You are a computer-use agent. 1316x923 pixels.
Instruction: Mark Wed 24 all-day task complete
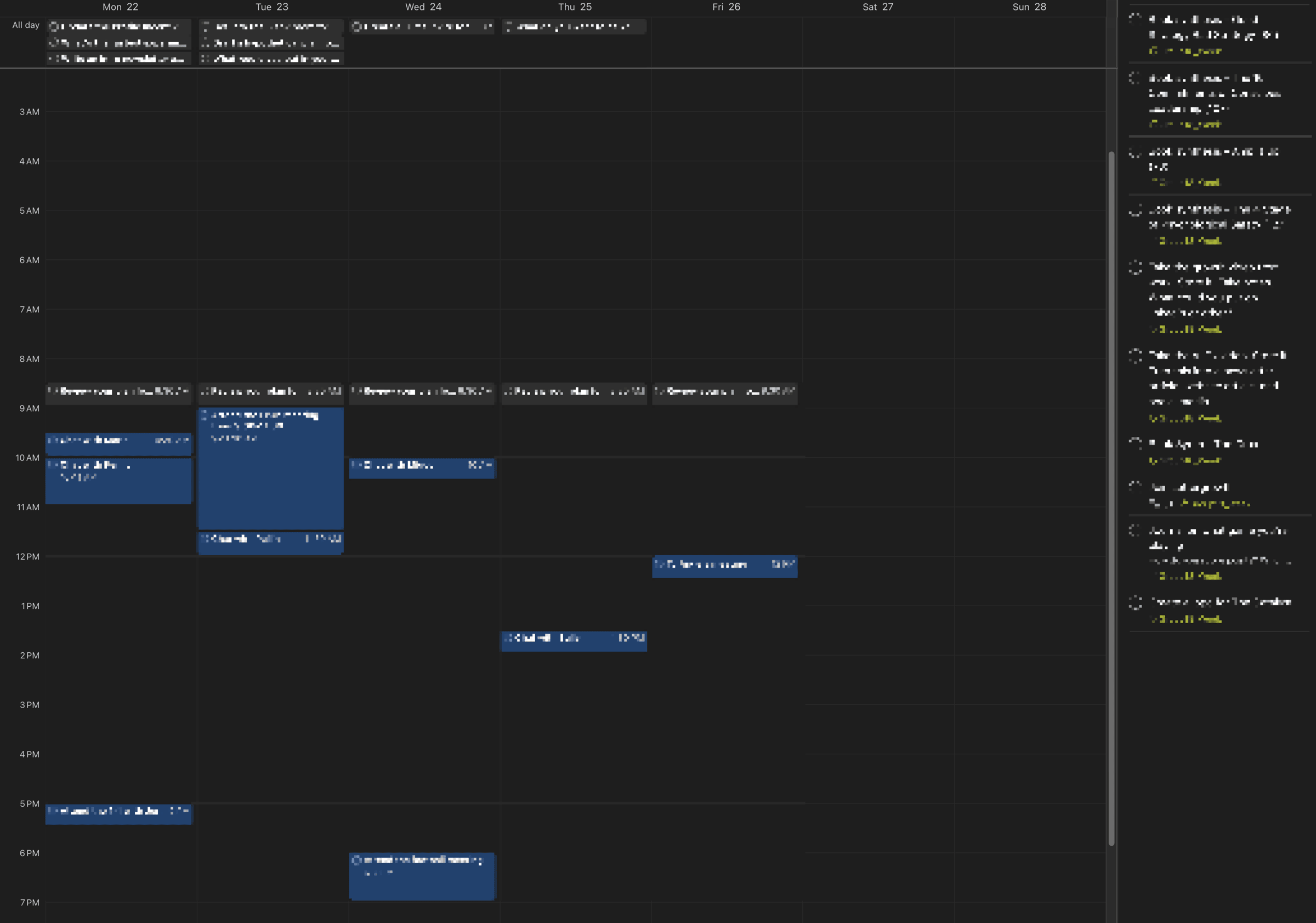coord(356,26)
